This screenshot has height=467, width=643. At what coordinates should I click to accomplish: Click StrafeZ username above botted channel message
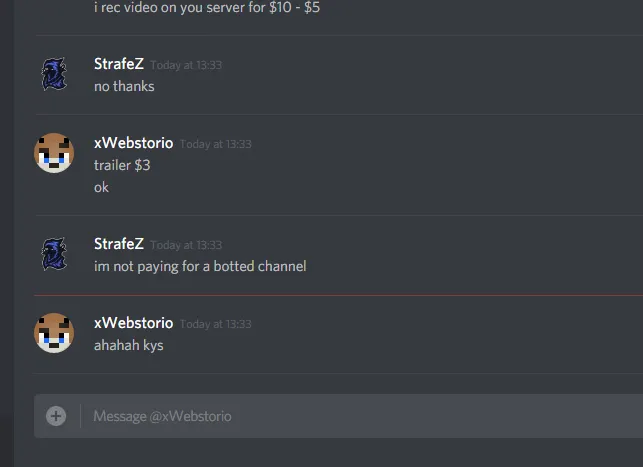(119, 244)
